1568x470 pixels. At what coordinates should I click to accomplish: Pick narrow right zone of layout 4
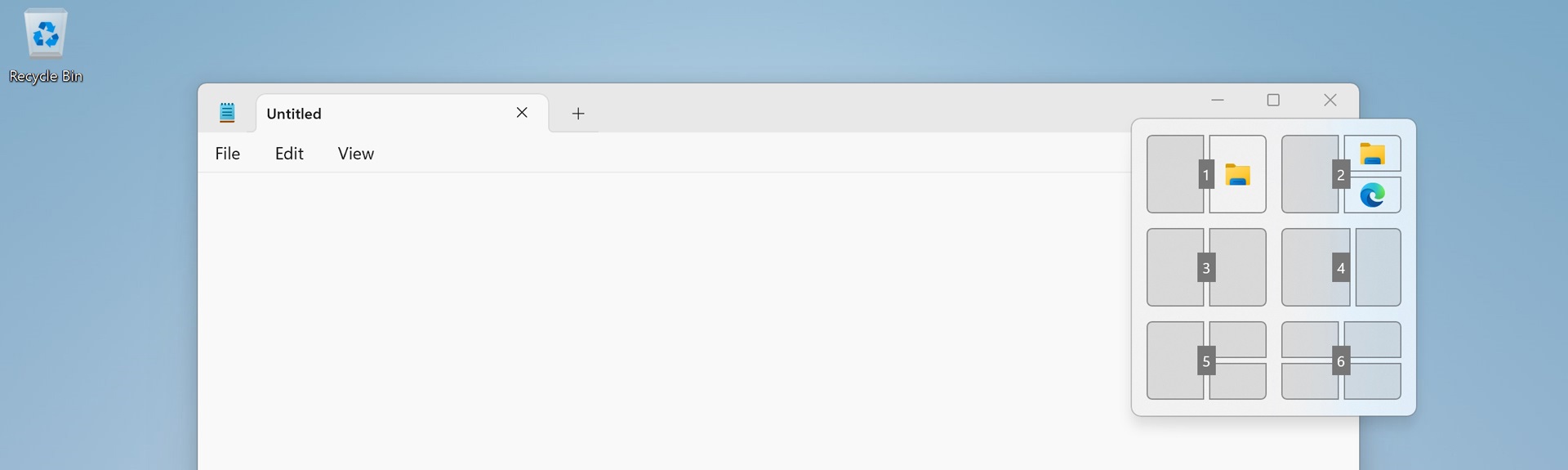(x=1379, y=267)
